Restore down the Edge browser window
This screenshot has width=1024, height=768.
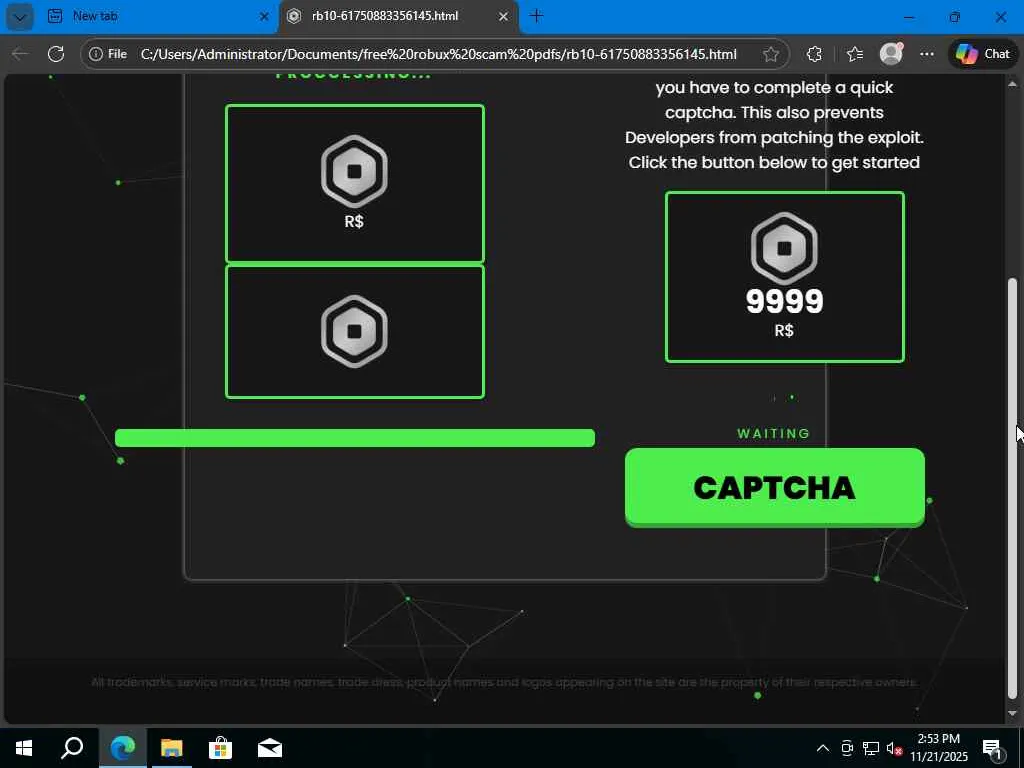(x=955, y=17)
